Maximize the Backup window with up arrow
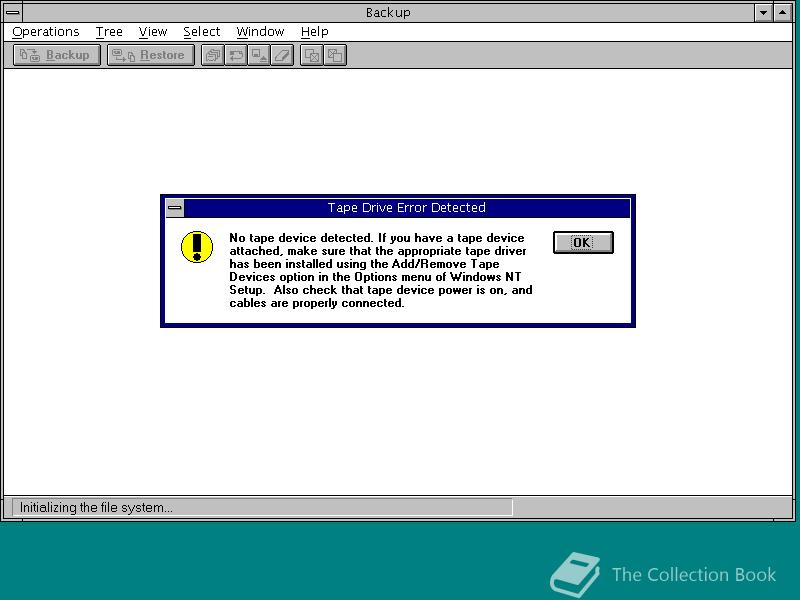Screen dimensions: 800x600 pyautogui.click(x=783, y=12)
